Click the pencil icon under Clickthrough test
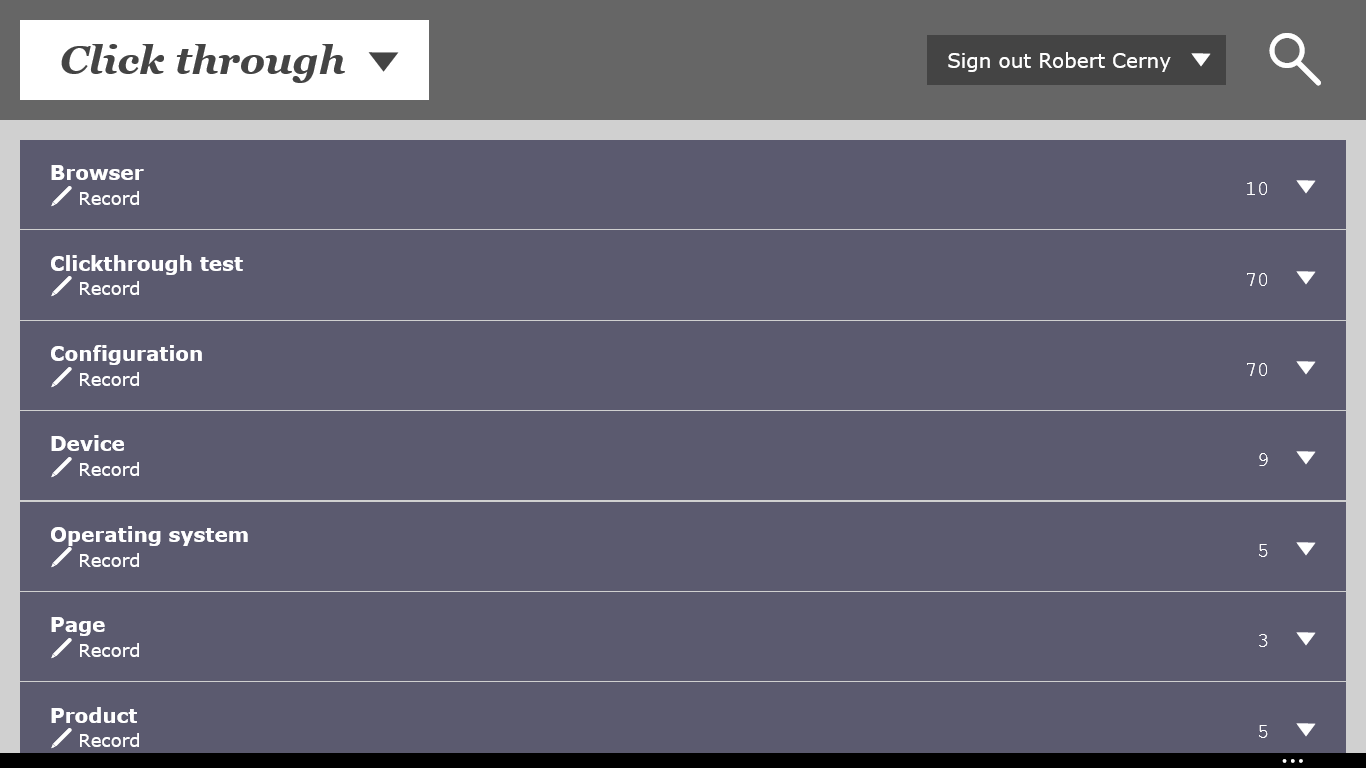Image resolution: width=1366 pixels, height=768 pixels. [x=61, y=287]
